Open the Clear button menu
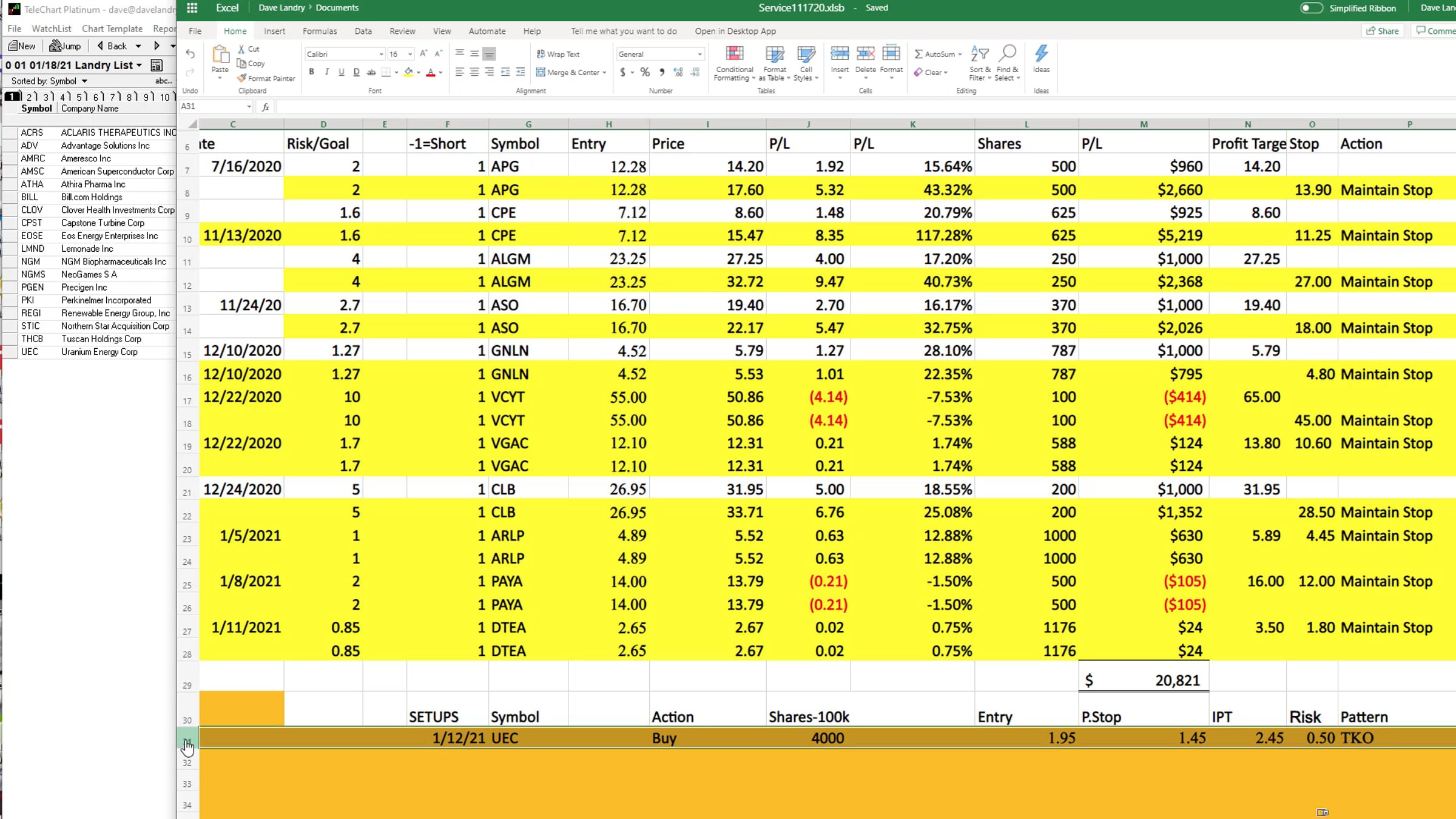This screenshot has height=819, width=1456. tap(931, 72)
